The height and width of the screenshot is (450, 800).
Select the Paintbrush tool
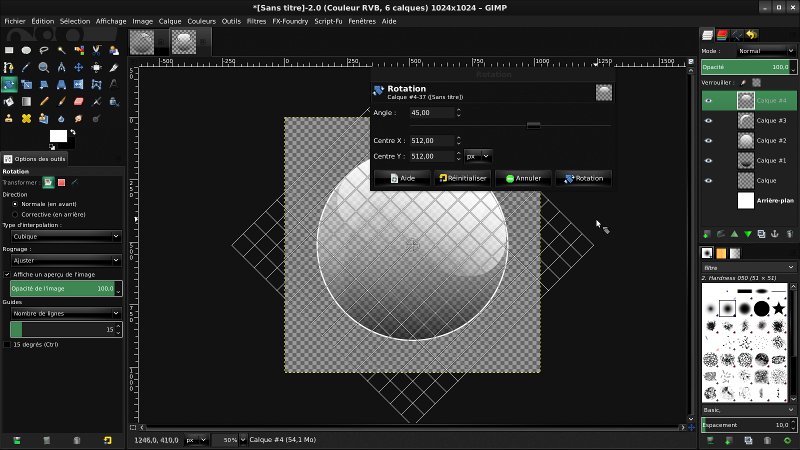tap(61, 102)
